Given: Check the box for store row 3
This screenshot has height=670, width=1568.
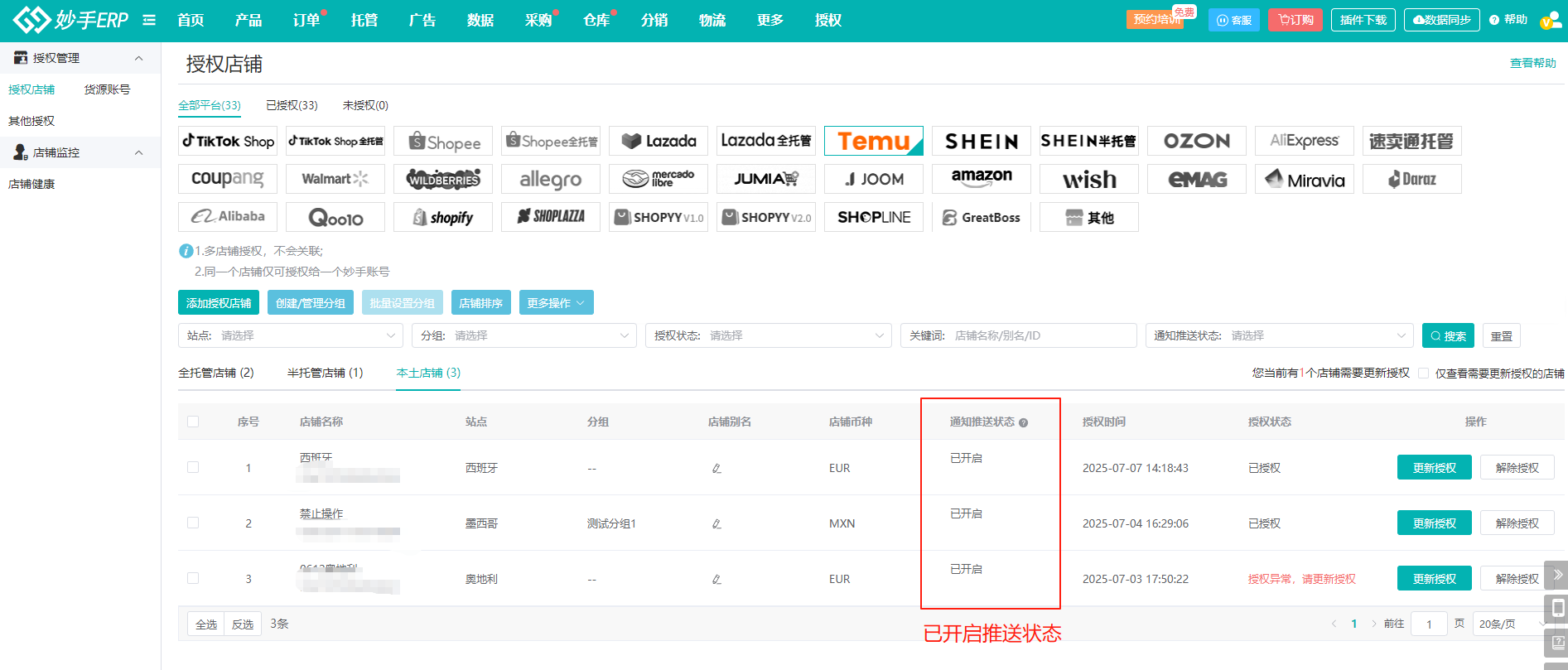Looking at the screenshot, I should coord(193,578).
